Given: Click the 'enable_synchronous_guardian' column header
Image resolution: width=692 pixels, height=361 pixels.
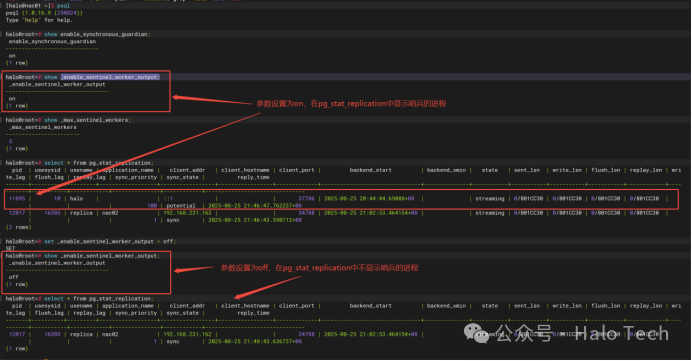Looking at the screenshot, I should (x=52, y=41).
